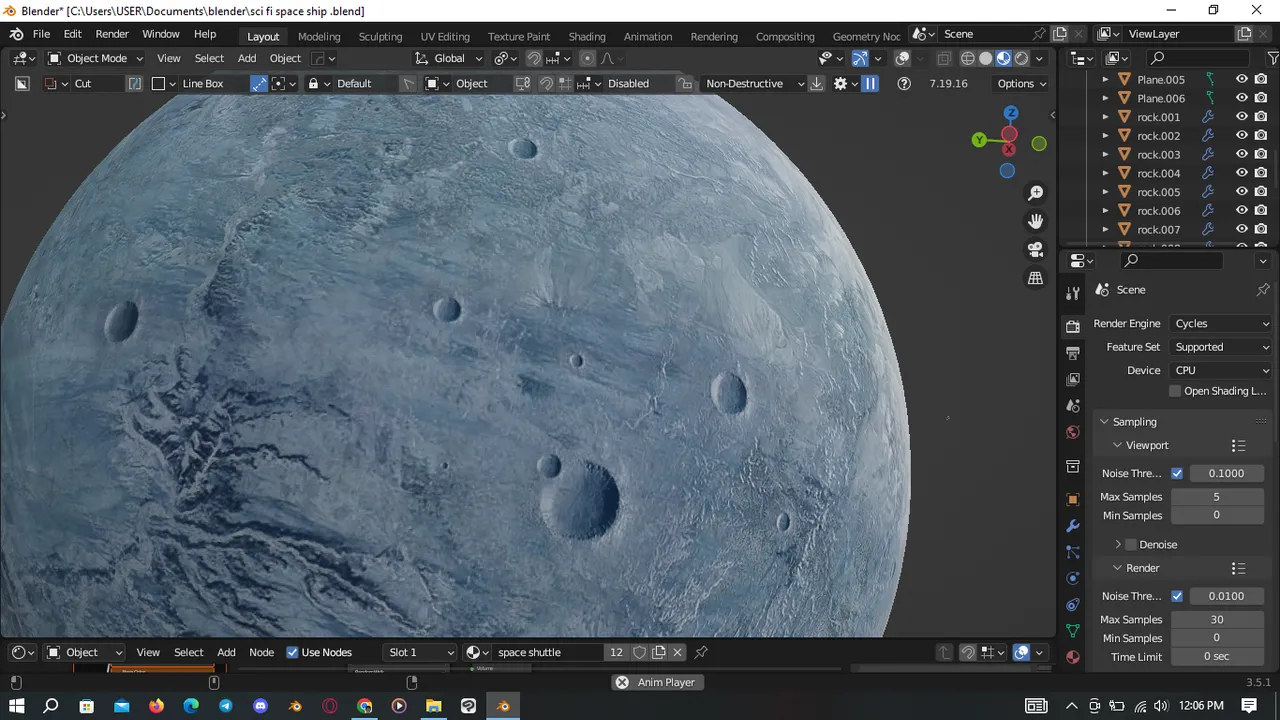Pin the node editor material
This screenshot has width=1280, height=720.
coord(701,652)
